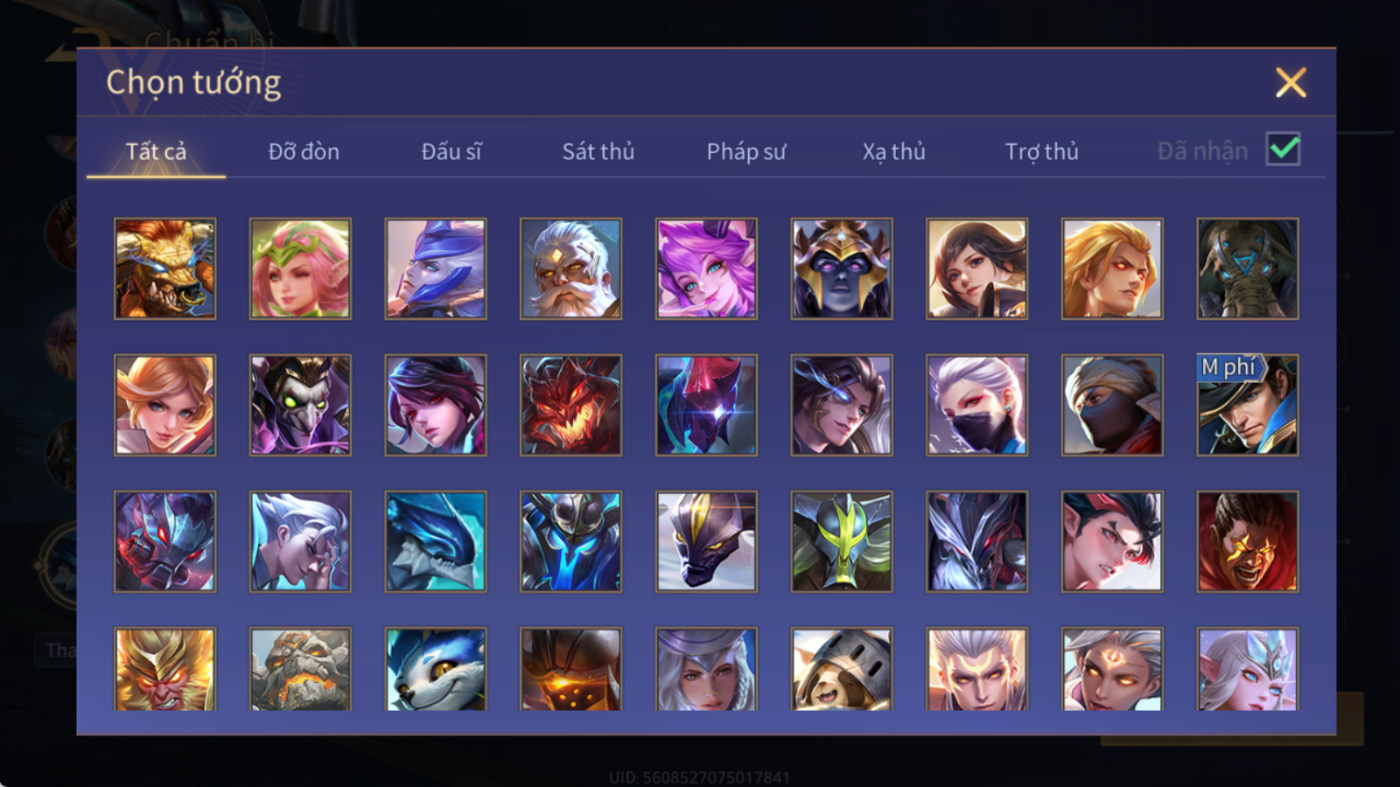Pick the green-eyed plague mask hero

point(300,405)
